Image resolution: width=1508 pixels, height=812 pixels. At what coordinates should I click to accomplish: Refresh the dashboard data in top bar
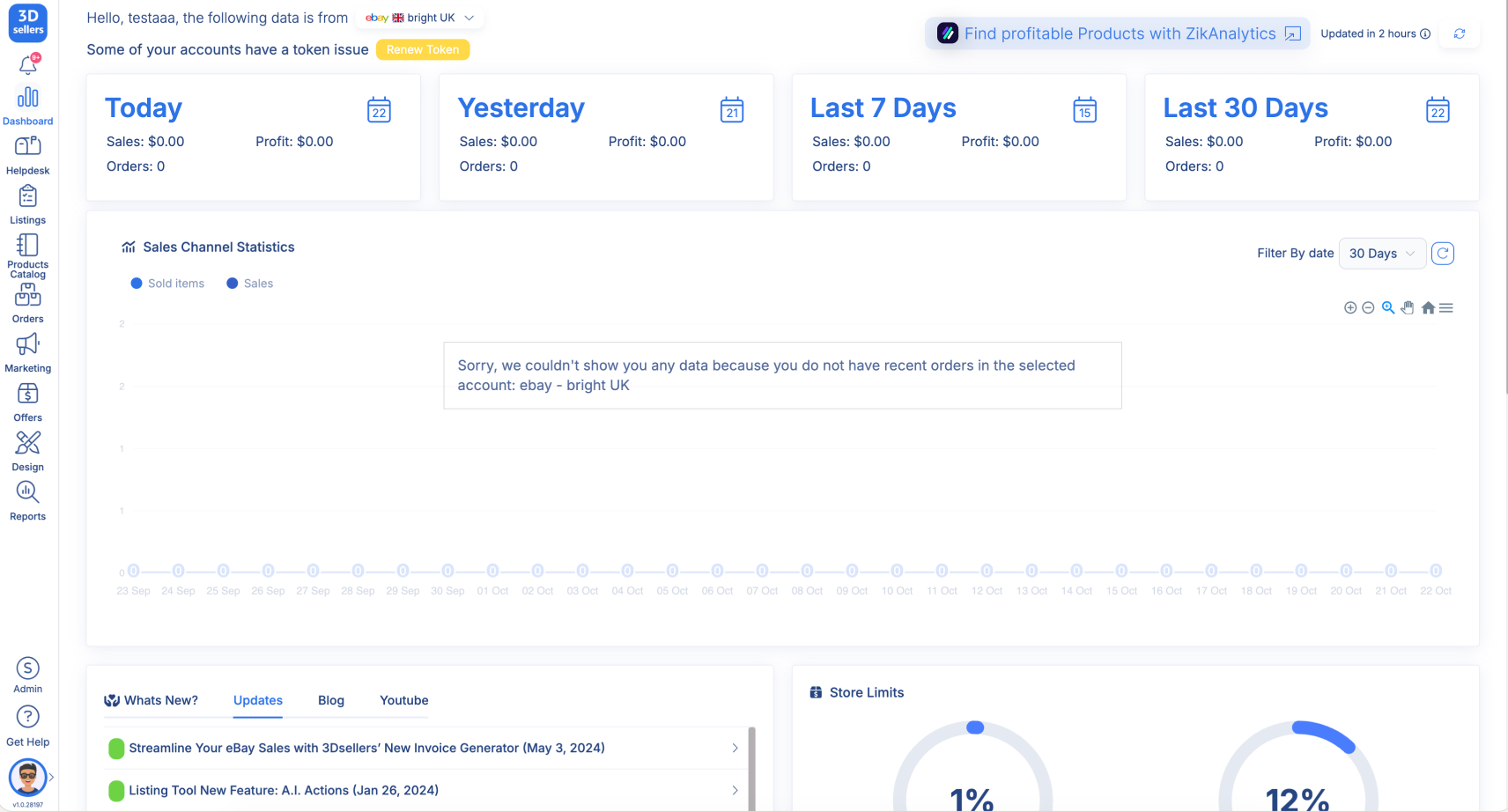(1460, 33)
